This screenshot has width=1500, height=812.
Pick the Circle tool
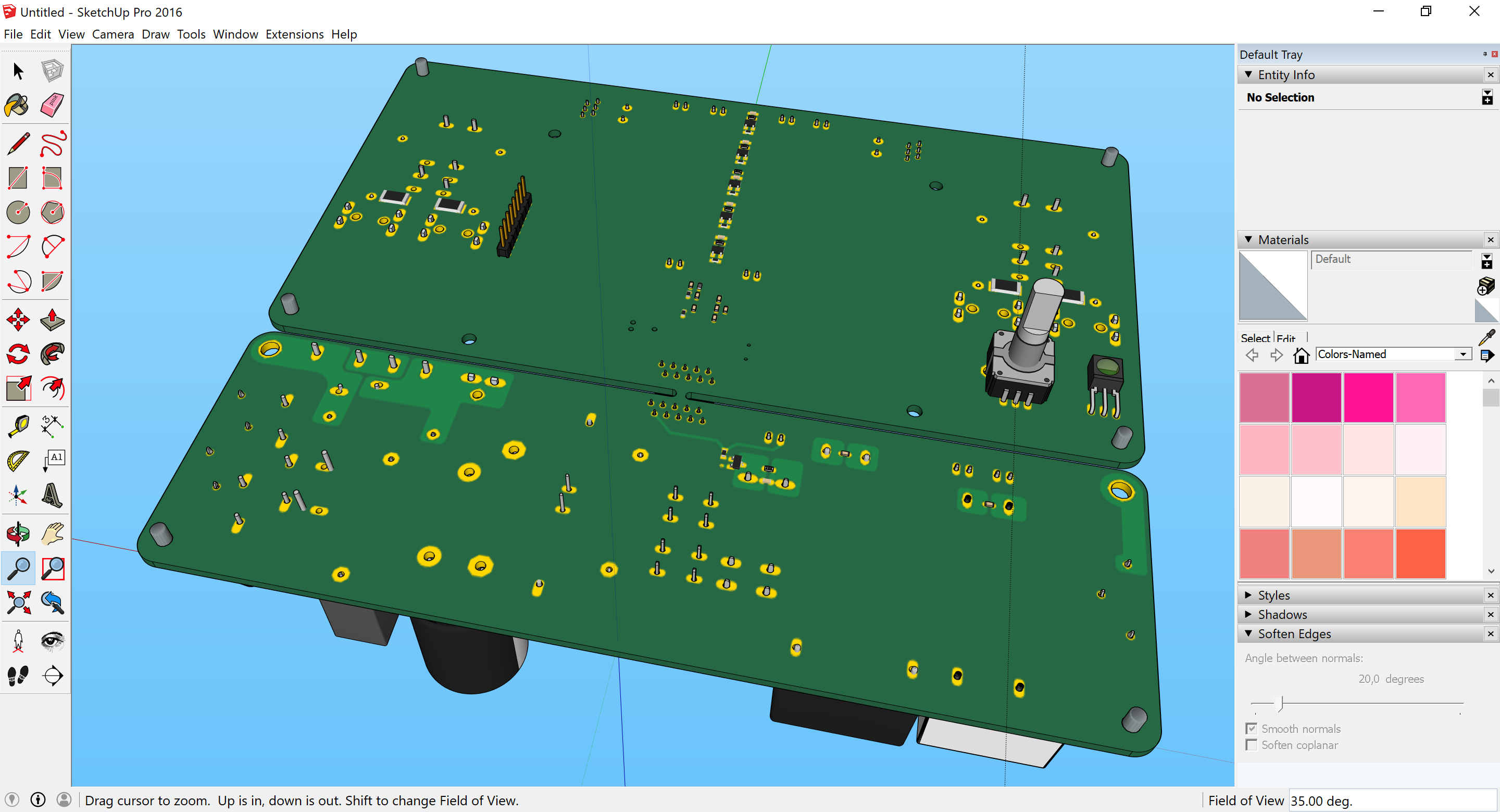pyautogui.click(x=18, y=212)
